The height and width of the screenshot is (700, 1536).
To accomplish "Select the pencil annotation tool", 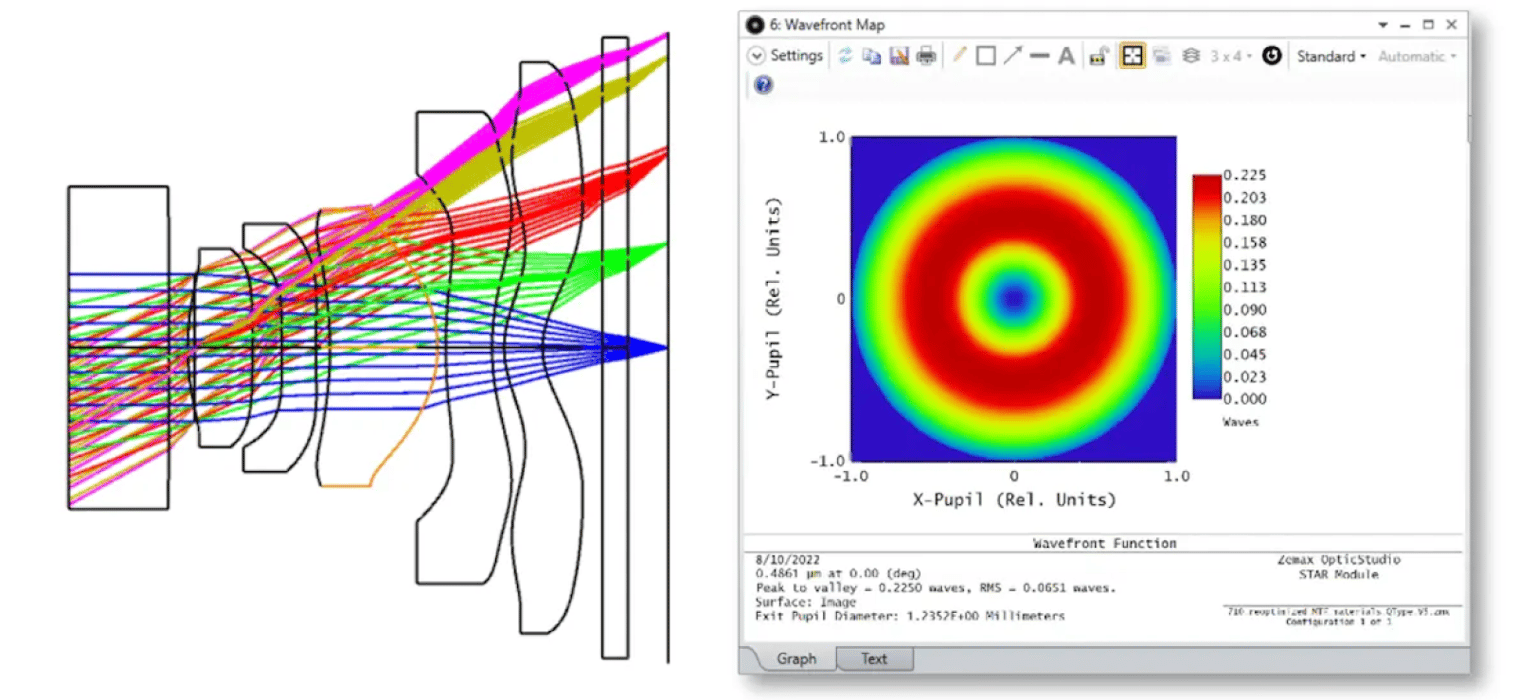I will coord(959,56).
